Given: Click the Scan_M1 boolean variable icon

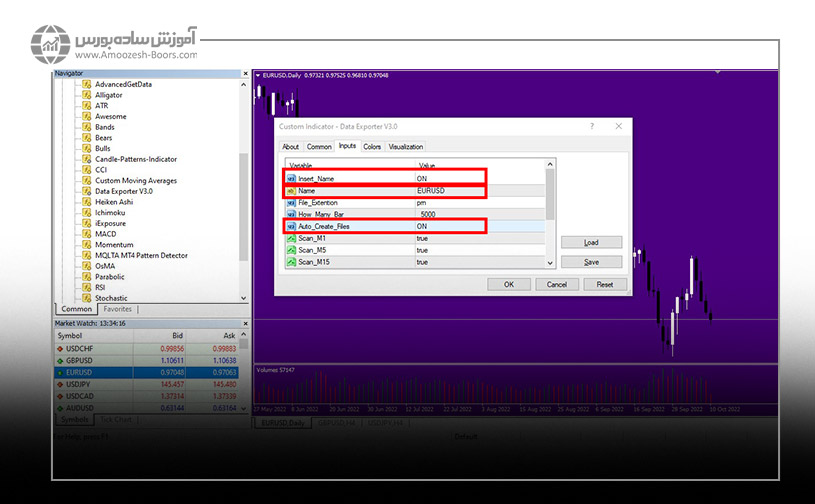Looking at the screenshot, I should coord(291,238).
